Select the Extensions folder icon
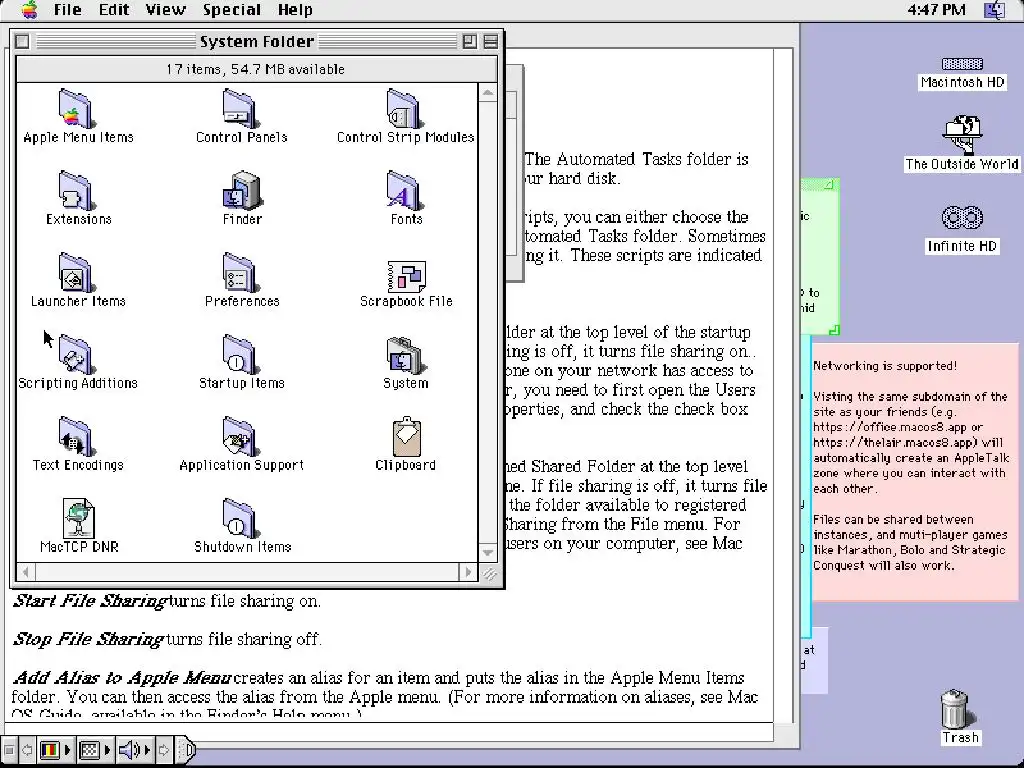The image size is (1024, 768). coord(76,191)
